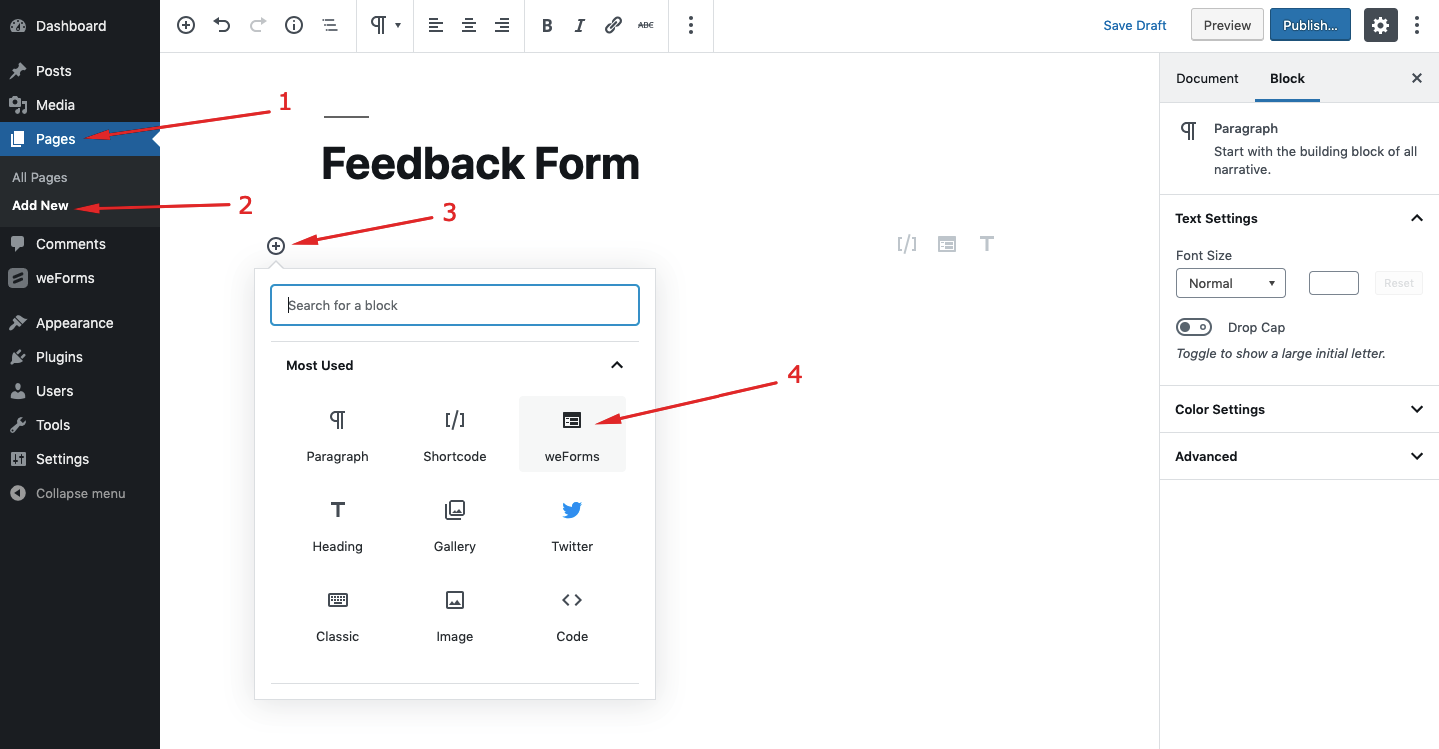Toggle Drop Cap switch

click(x=1194, y=327)
